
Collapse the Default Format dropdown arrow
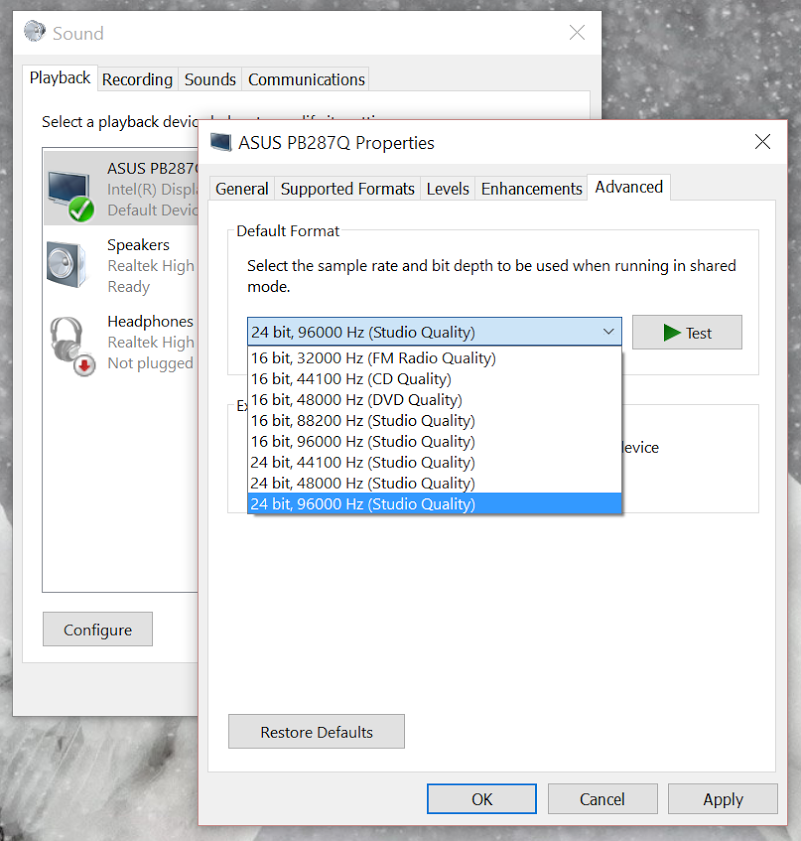(x=608, y=332)
